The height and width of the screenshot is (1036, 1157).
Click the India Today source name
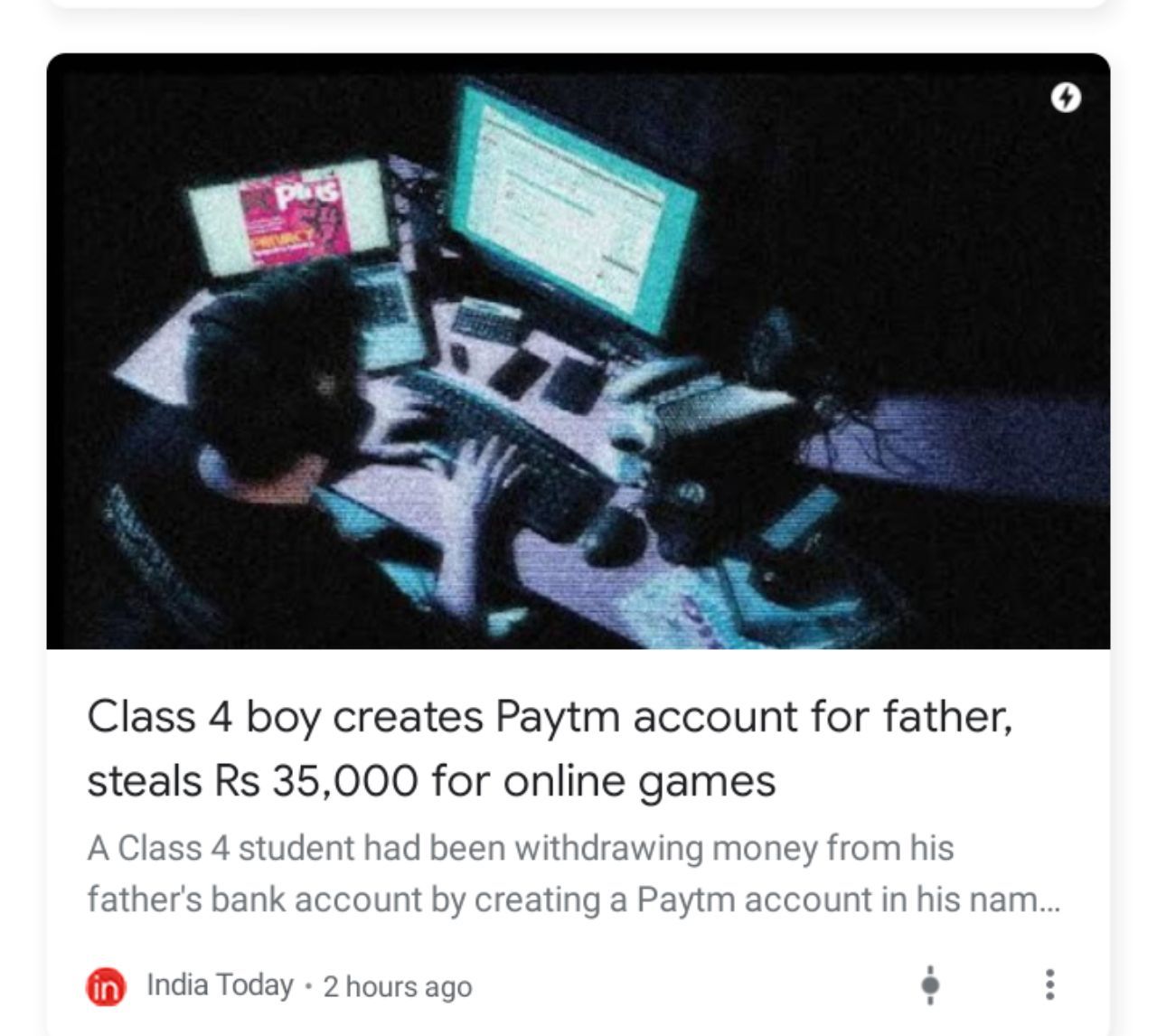click(x=220, y=984)
